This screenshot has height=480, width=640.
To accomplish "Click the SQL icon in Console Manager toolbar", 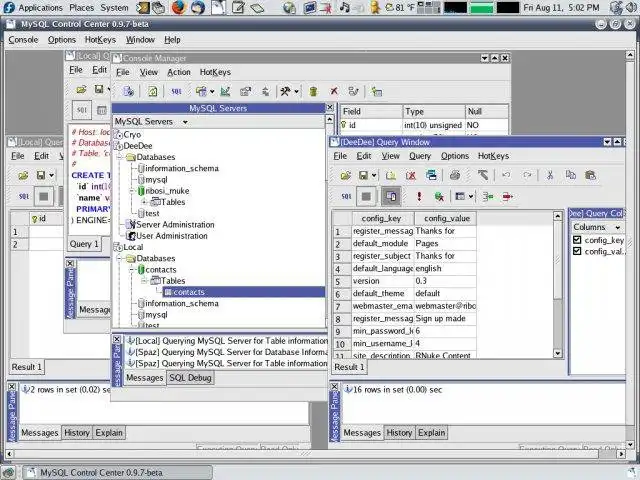I will point(176,92).
